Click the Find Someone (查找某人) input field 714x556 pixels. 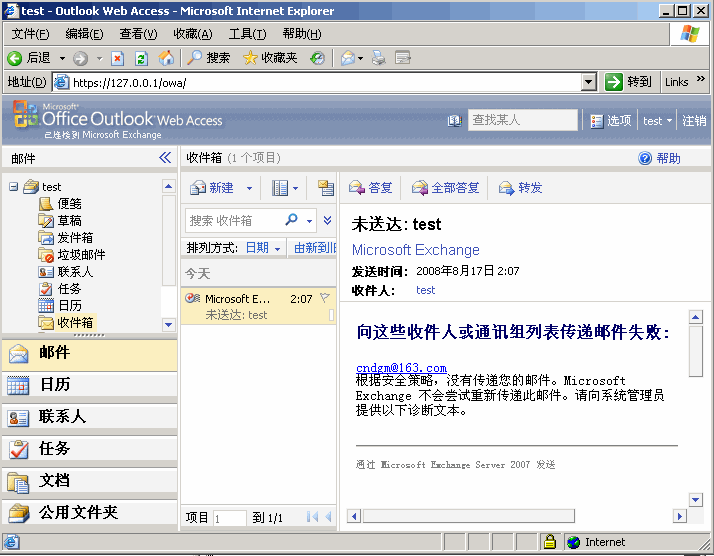click(x=522, y=120)
